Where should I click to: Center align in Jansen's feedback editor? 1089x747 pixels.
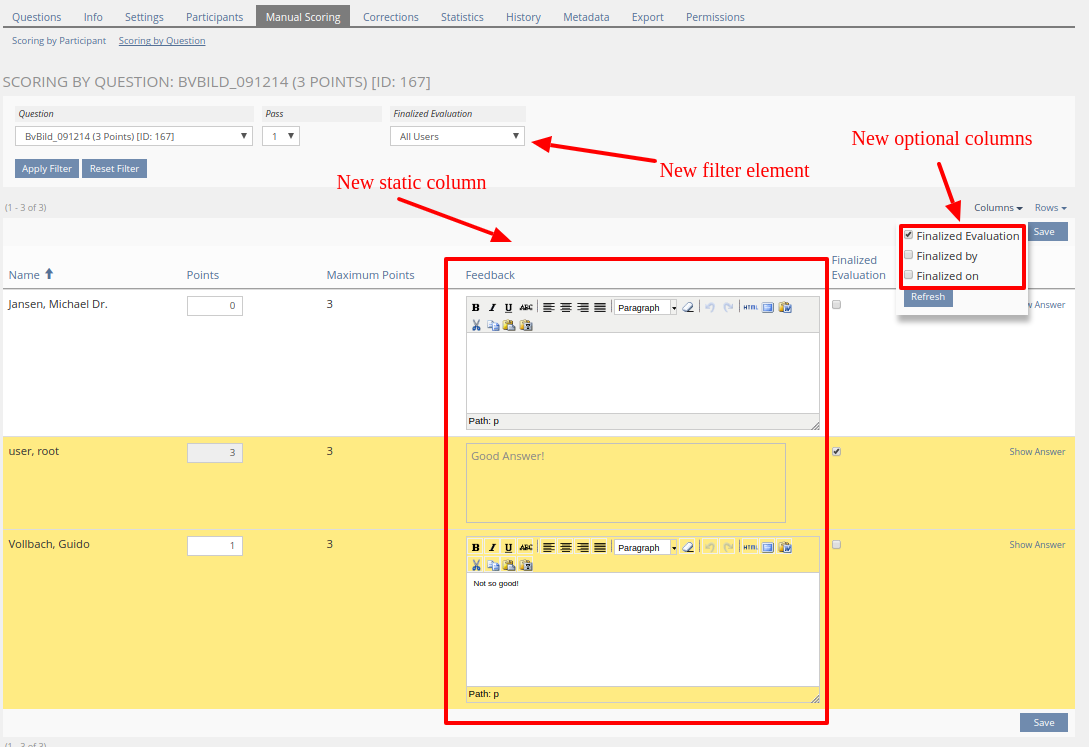566,308
